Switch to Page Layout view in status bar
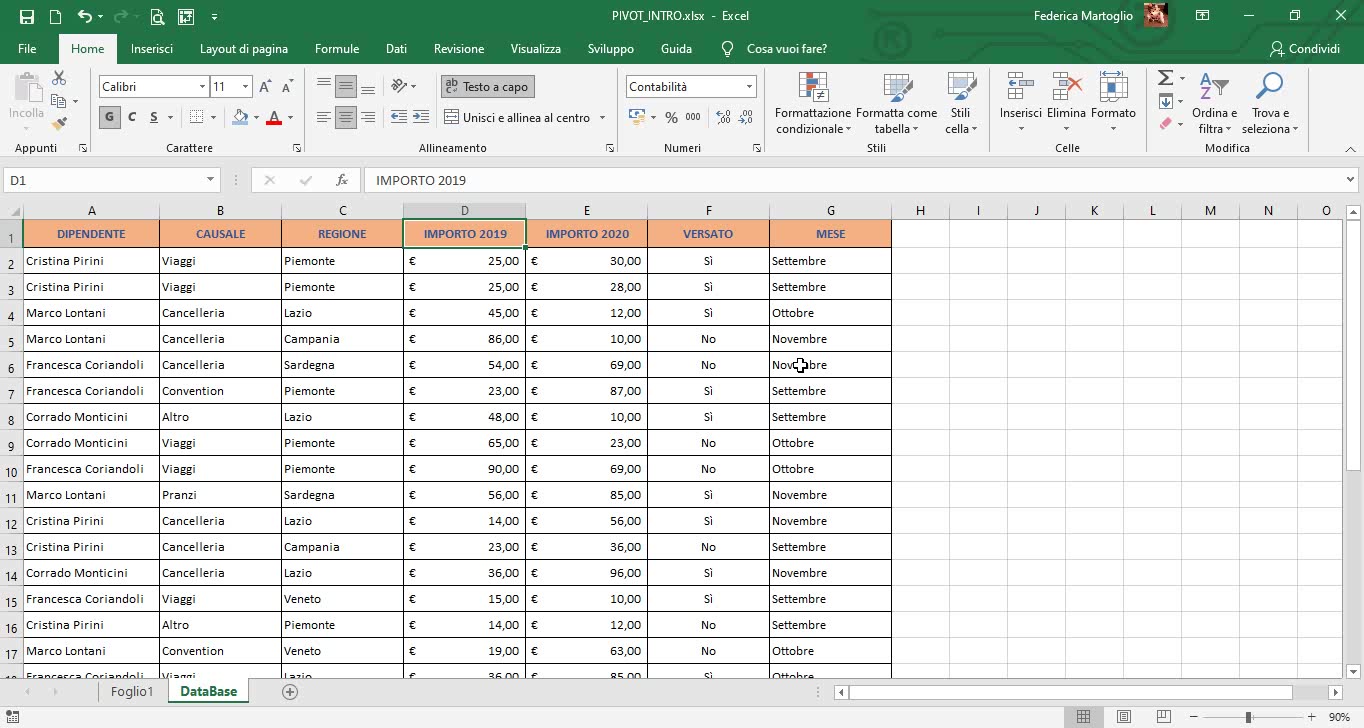The height and width of the screenshot is (728, 1364). pyautogui.click(x=1124, y=717)
